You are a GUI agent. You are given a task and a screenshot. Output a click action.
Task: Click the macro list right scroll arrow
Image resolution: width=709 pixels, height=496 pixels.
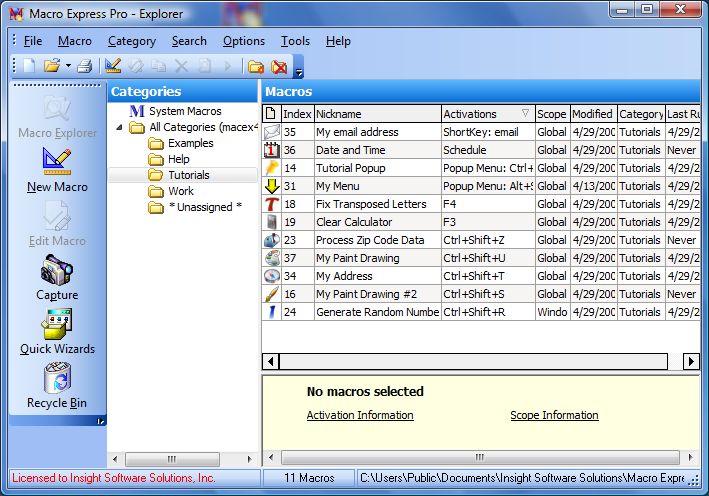tap(691, 361)
